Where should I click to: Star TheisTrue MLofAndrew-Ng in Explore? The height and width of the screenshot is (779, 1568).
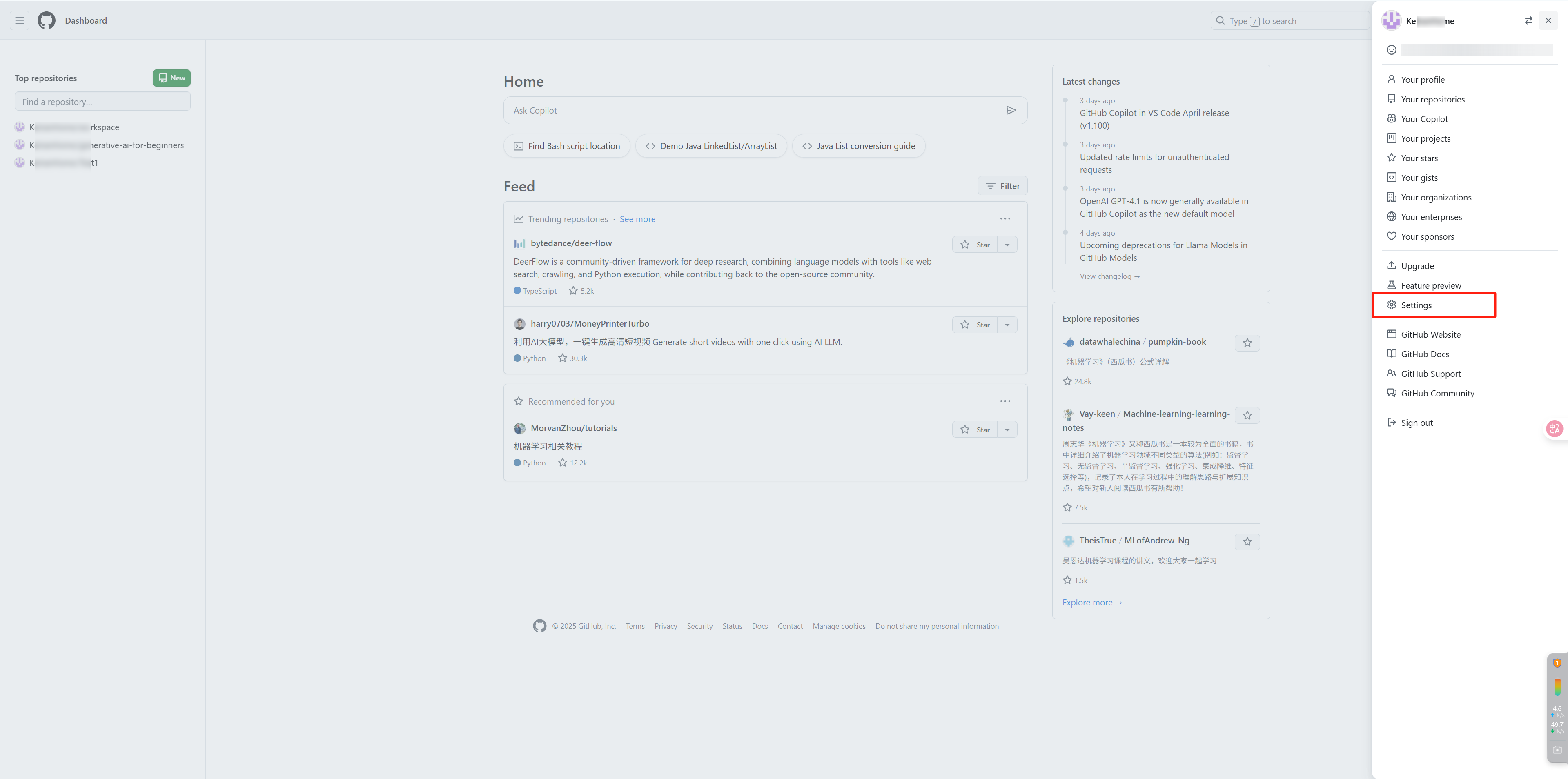[x=1247, y=542]
